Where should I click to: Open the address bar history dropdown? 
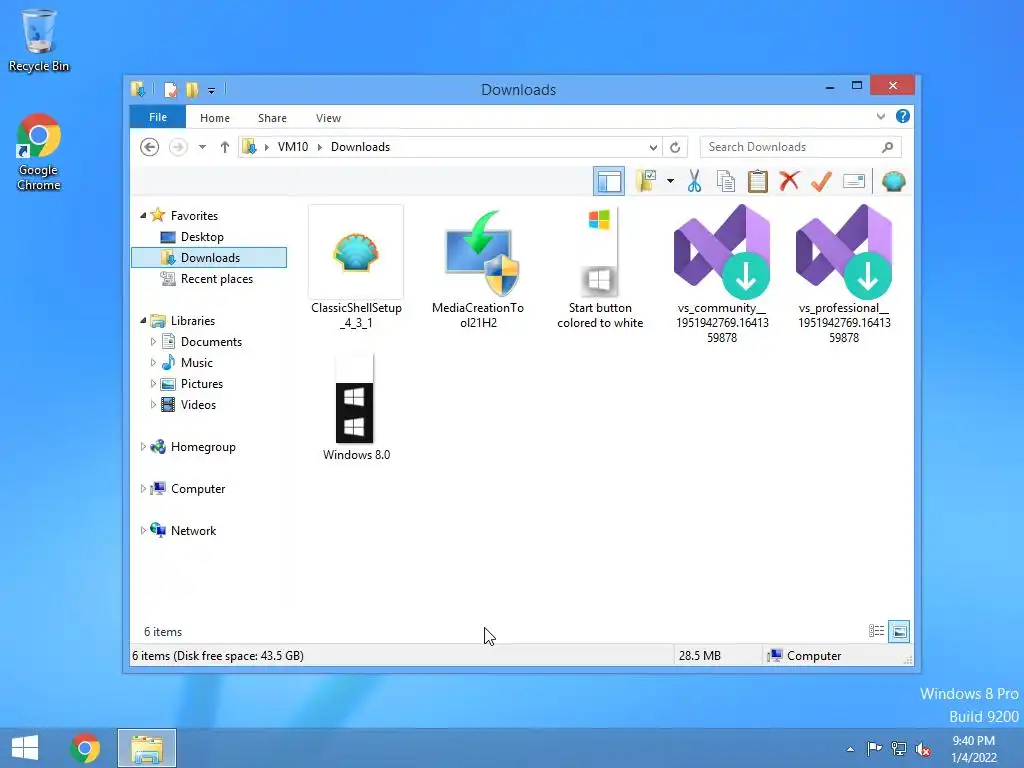(652, 148)
